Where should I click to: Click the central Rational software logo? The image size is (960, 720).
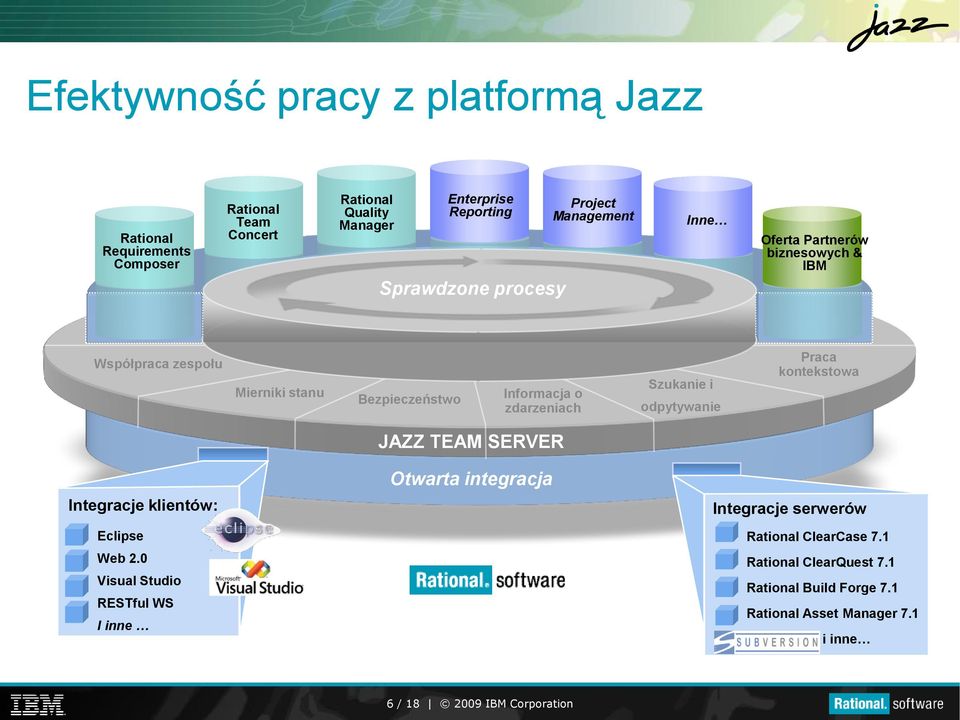pyautogui.click(x=487, y=580)
